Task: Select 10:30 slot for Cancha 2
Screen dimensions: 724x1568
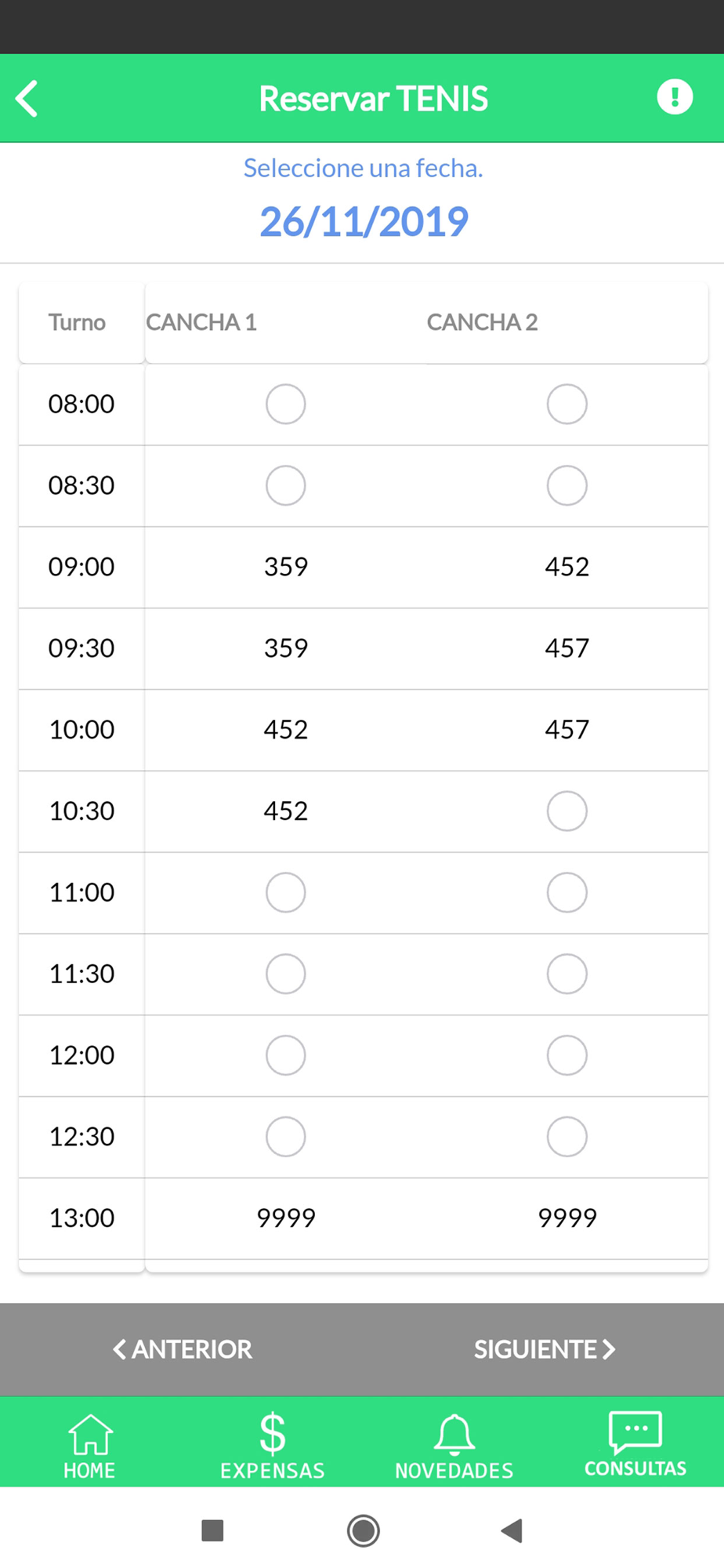Action: pyautogui.click(x=567, y=811)
